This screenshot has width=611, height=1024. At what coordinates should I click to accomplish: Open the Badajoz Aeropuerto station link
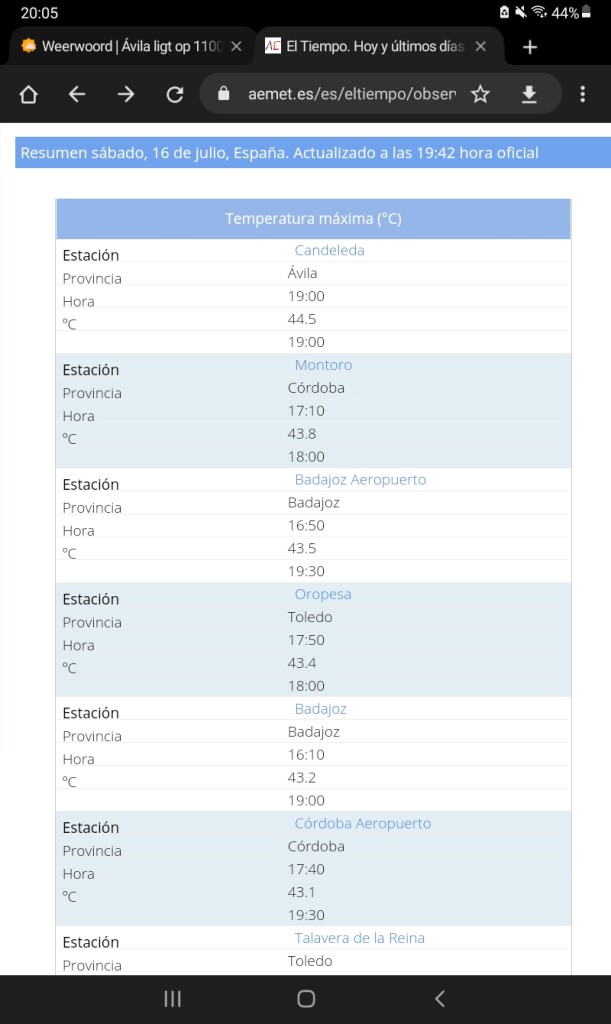coord(360,479)
